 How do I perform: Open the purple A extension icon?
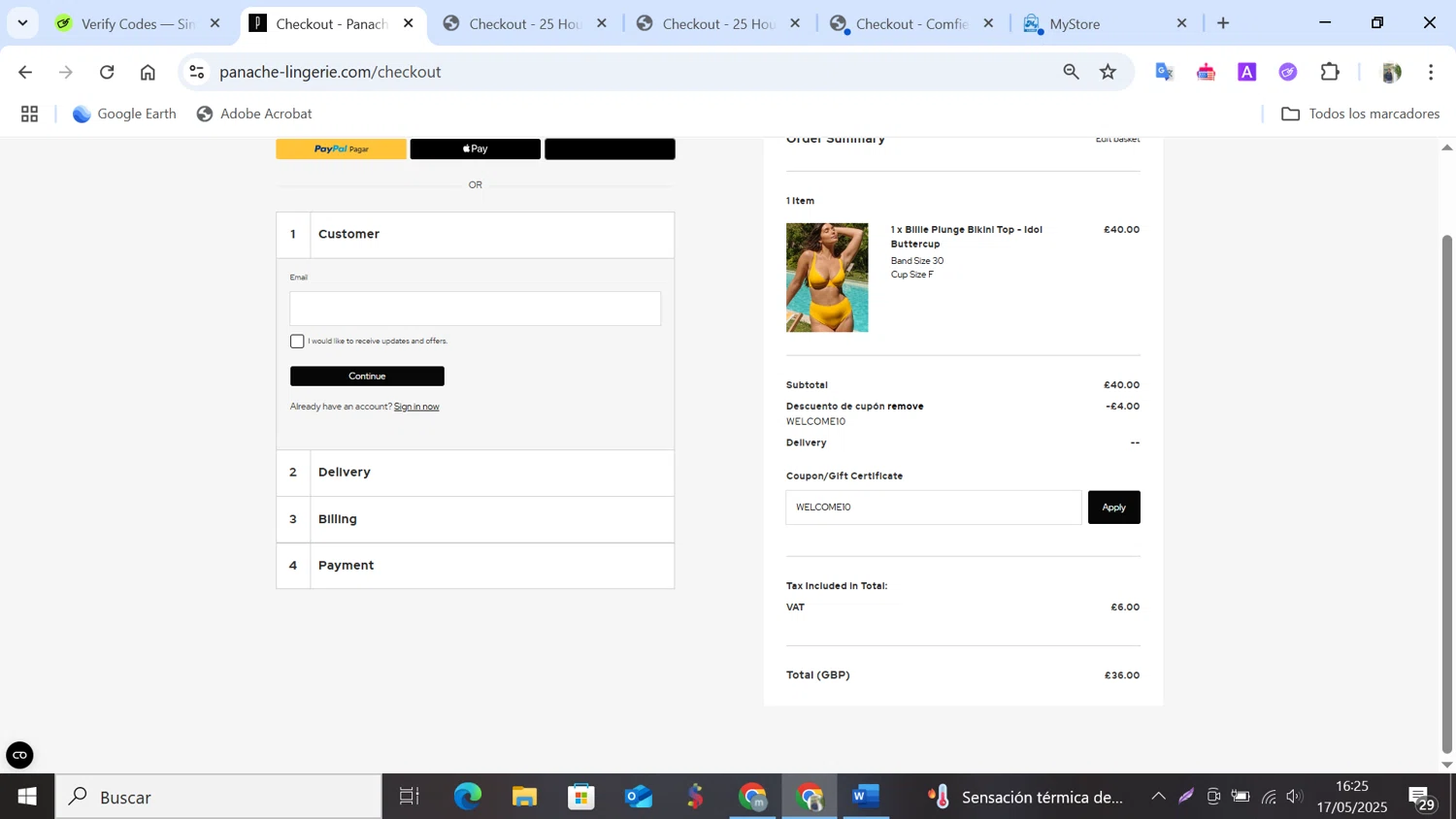(x=1246, y=72)
